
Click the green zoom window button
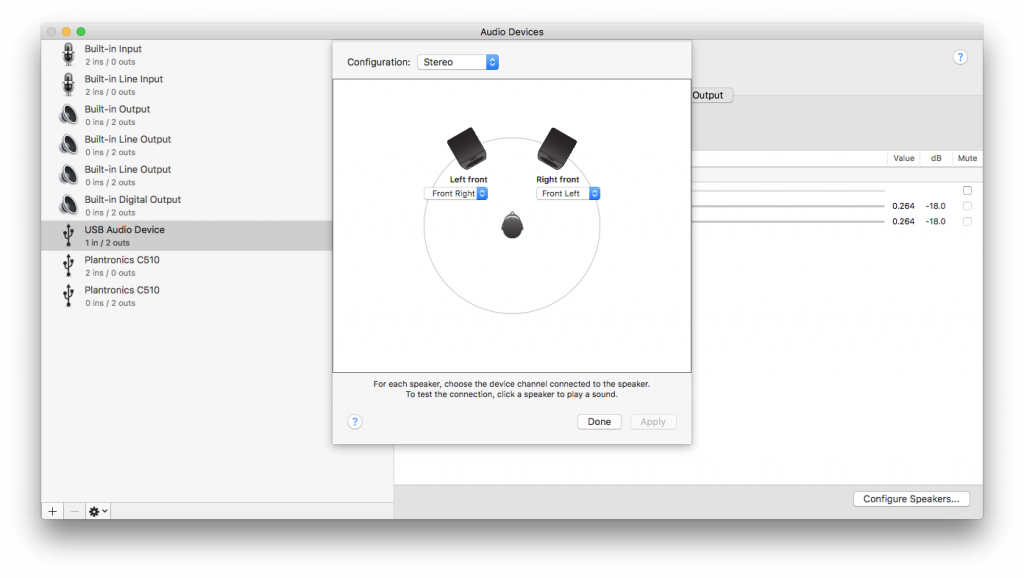(x=81, y=31)
